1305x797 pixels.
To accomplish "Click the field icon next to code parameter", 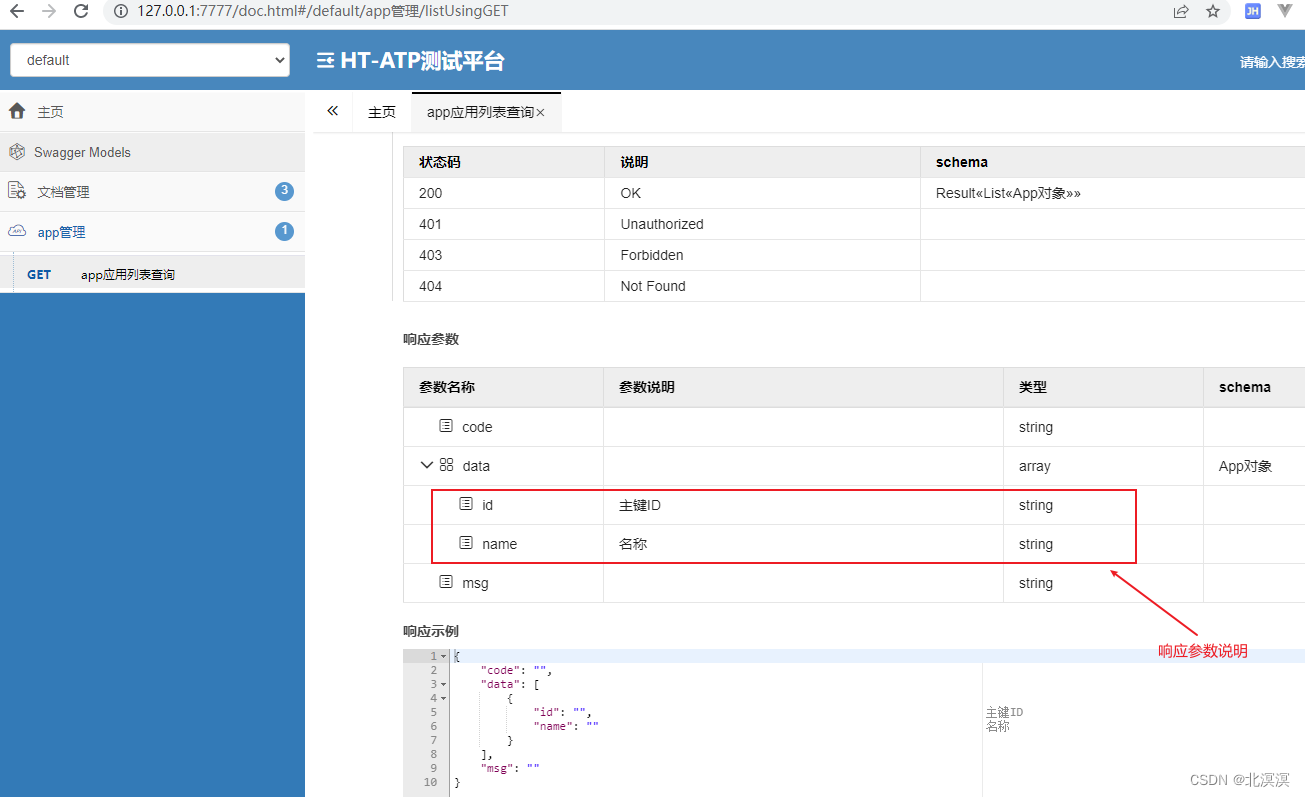I will (445, 425).
